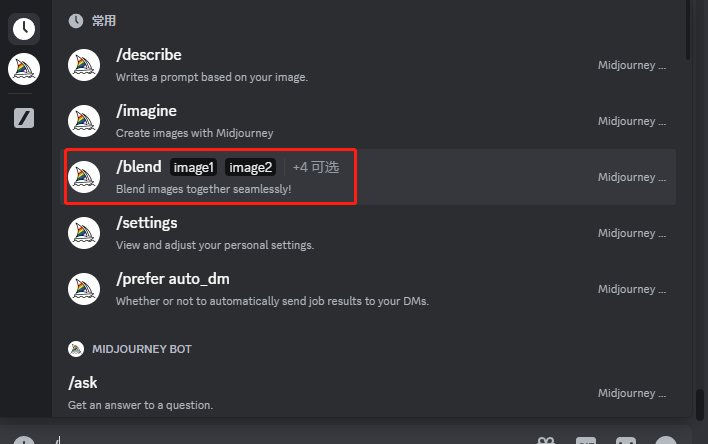Click Midjourney label on the /ask row
Viewport: 708px width, 444px height.
[x=632, y=393]
